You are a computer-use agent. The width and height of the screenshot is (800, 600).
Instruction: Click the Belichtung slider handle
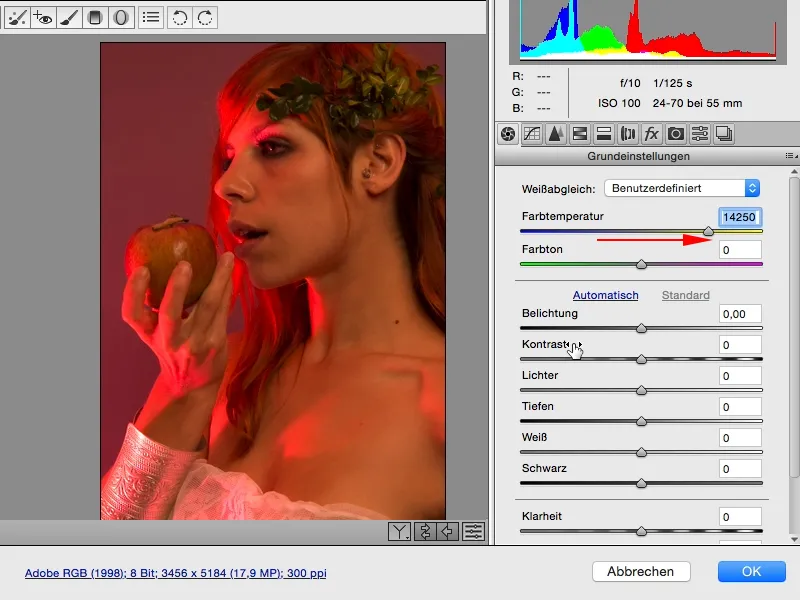641,329
